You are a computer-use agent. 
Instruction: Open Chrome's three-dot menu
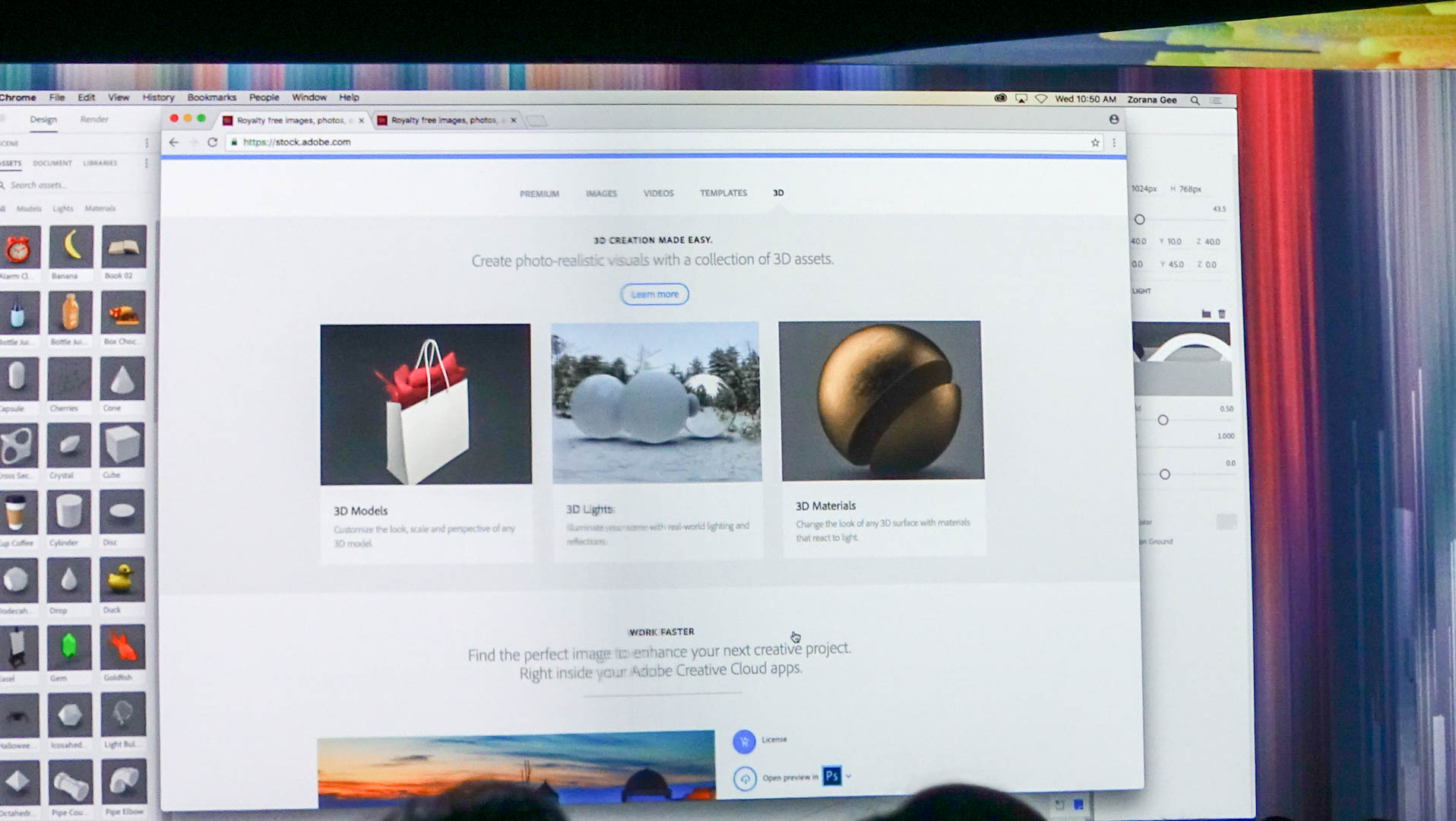click(1114, 143)
